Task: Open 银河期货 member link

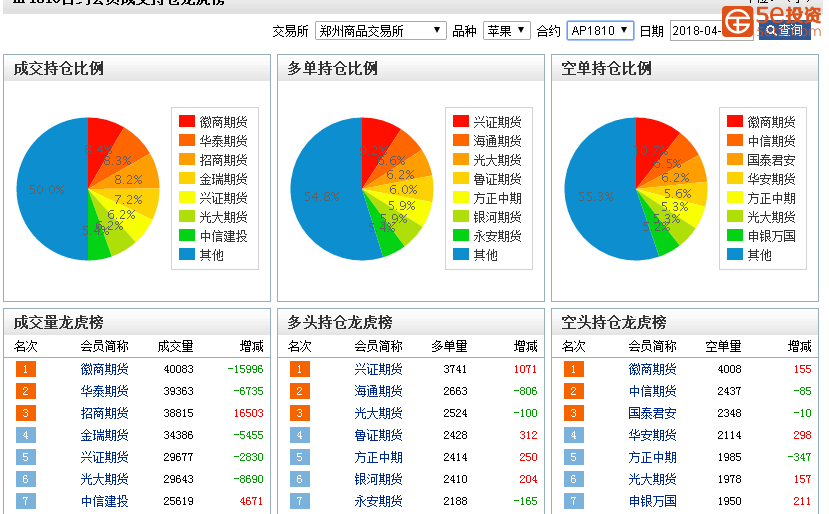Action: click(x=378, y=479)
